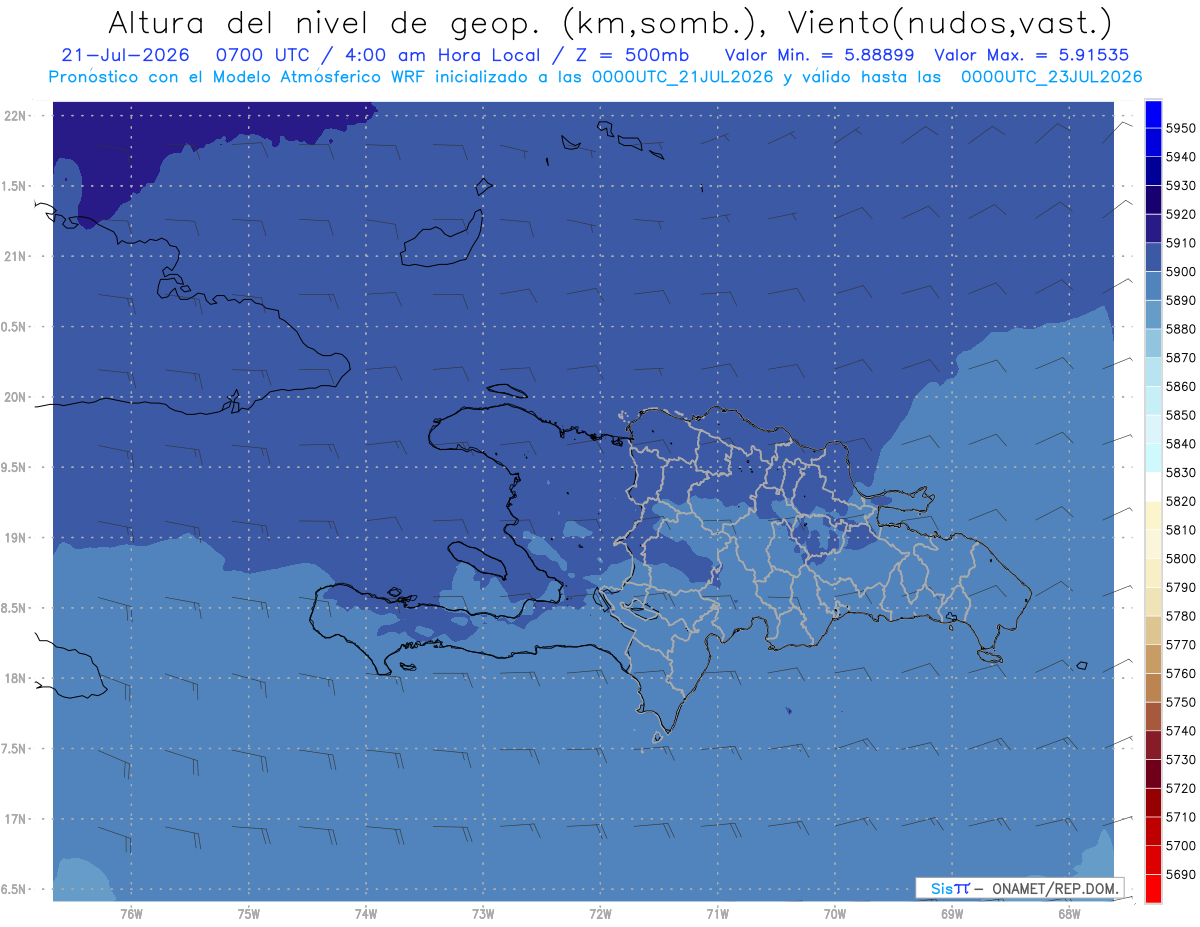
Task: Click the bright red swatch below 5690
Action: (1152, 888)
